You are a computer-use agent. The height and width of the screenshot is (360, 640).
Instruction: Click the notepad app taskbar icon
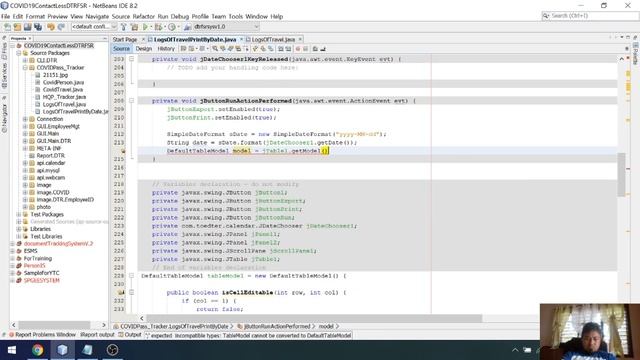[x=87, y=350]
